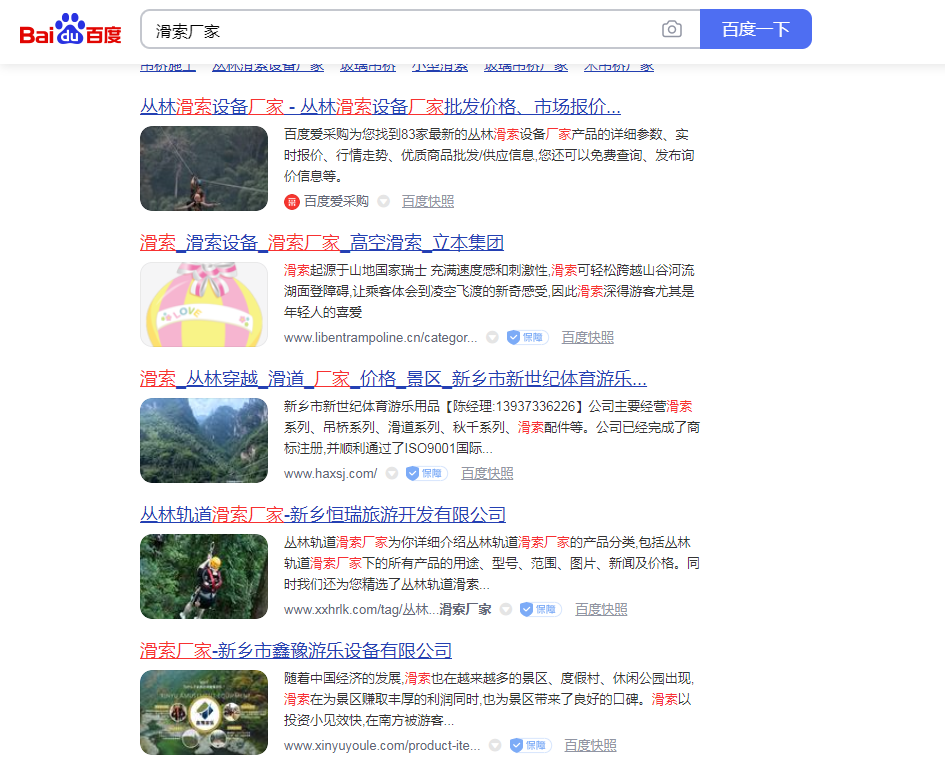
Task: Open 百度快照 for the 百度爱采购 result
Action: point(428,201)
